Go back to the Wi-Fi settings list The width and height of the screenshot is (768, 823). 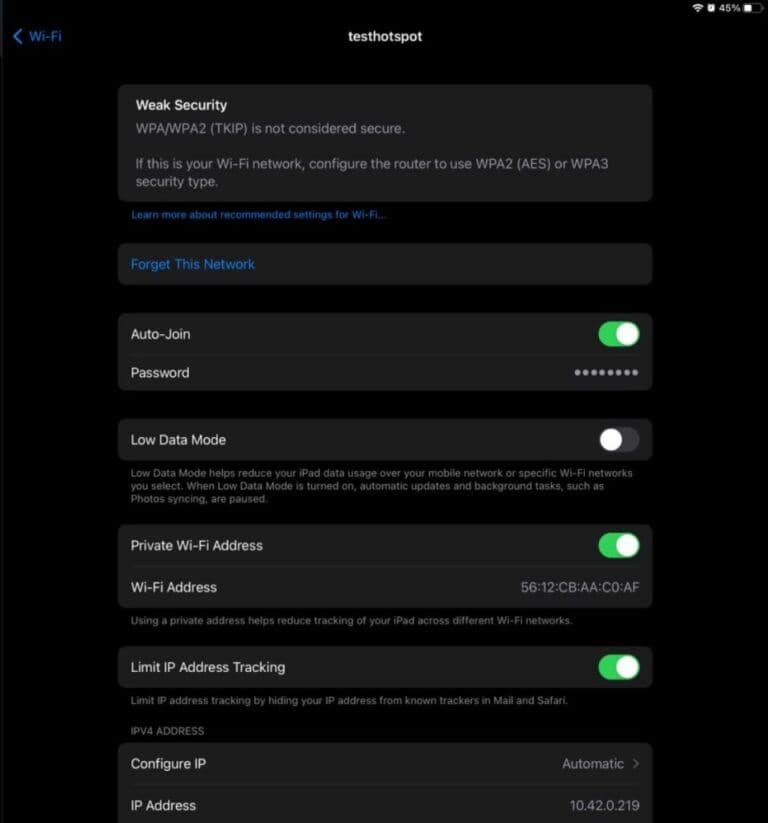(37, 36)
